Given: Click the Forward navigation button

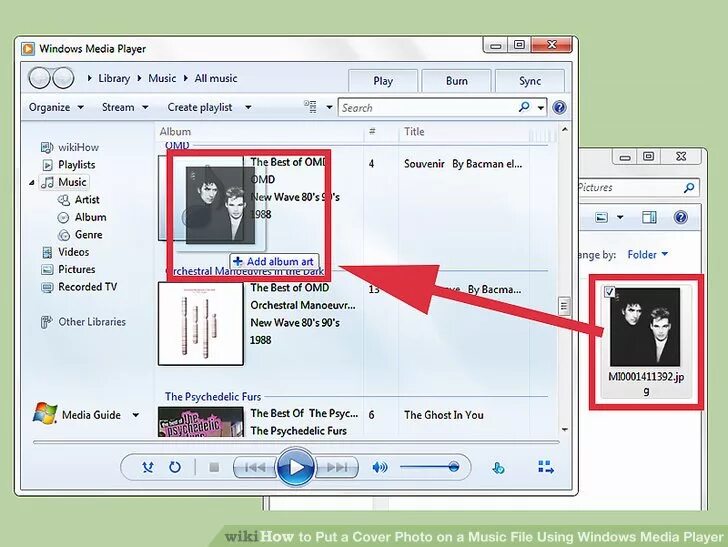Looking at the screenshot, I should 63,78.
